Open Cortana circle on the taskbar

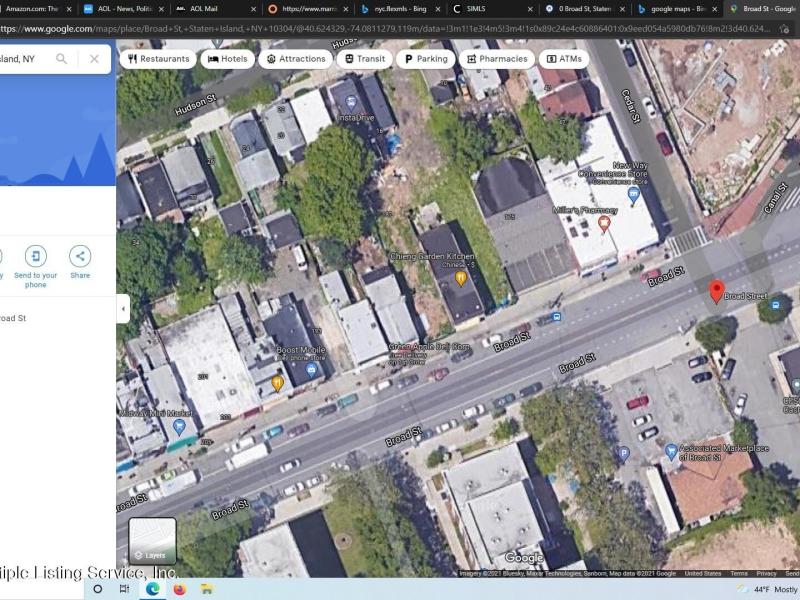click(x=97, y=589)
